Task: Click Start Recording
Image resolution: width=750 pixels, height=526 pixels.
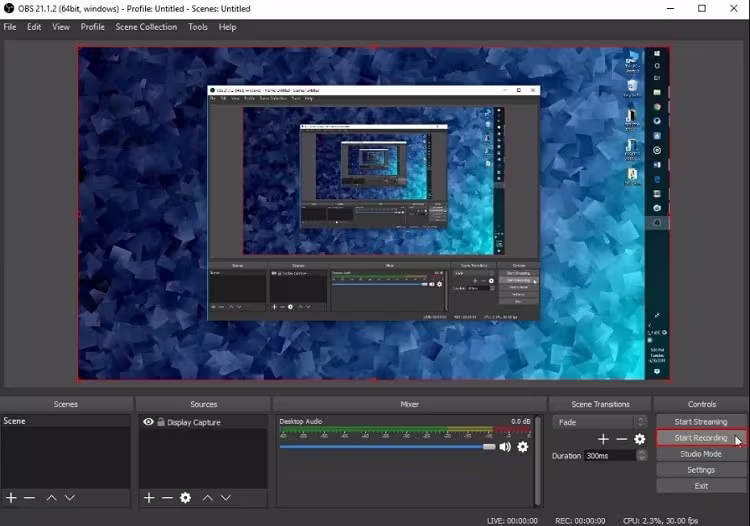Action: pos(701,438)
